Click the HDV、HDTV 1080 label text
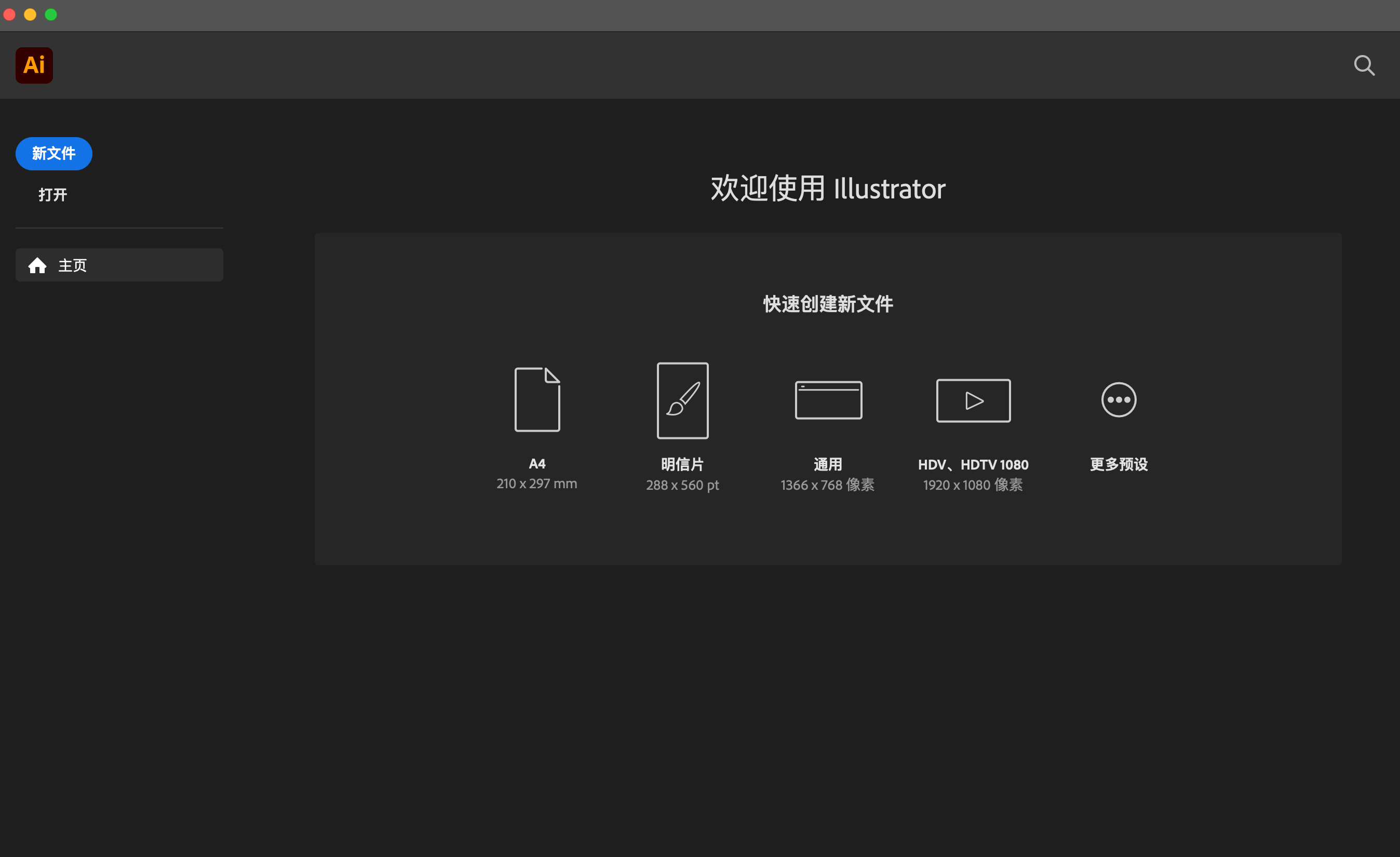Image resolution: width=1400 pixels, height=857 pixels. click(x=973, y=465)
